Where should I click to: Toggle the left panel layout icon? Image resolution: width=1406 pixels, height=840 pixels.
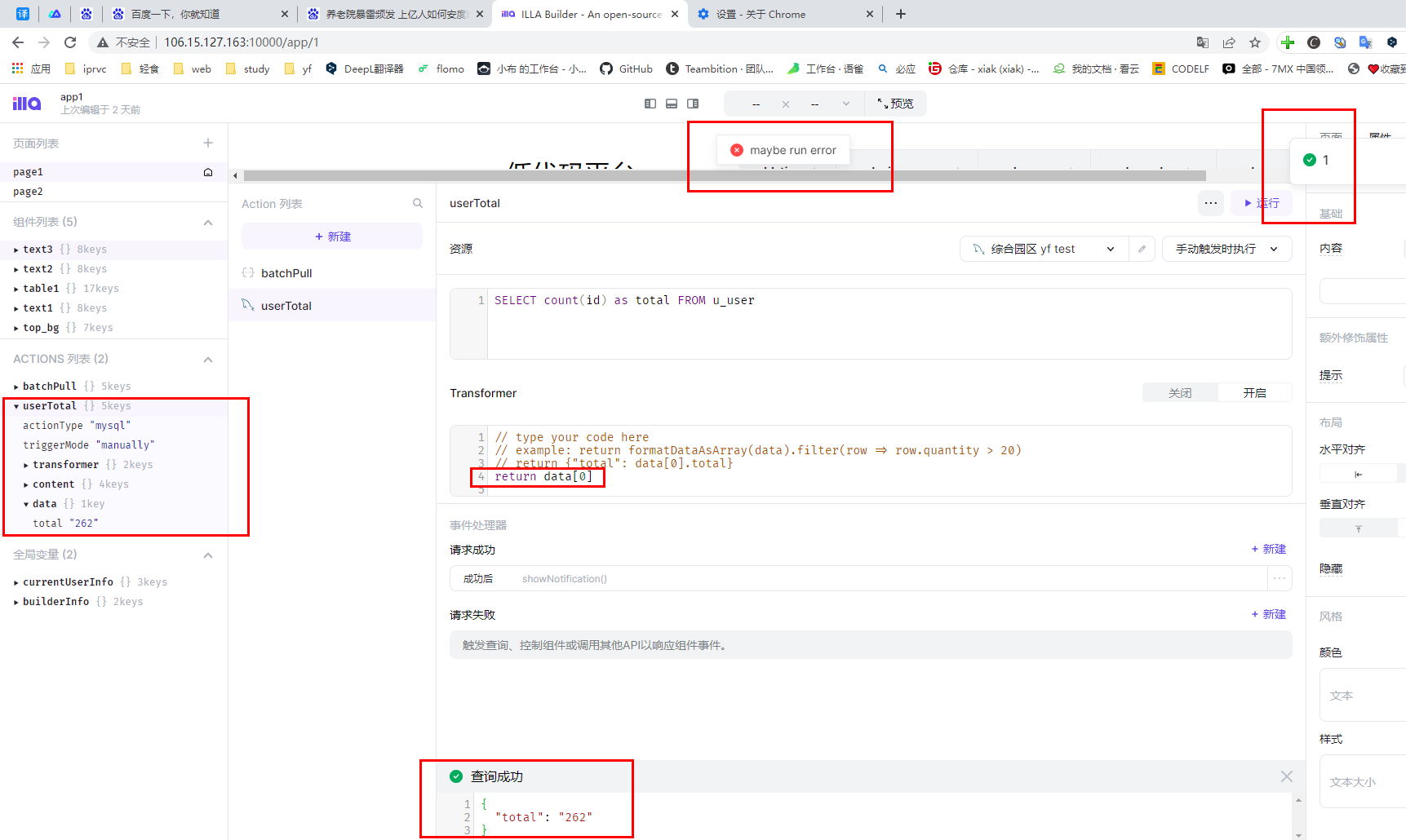click(x=650, y=104)
